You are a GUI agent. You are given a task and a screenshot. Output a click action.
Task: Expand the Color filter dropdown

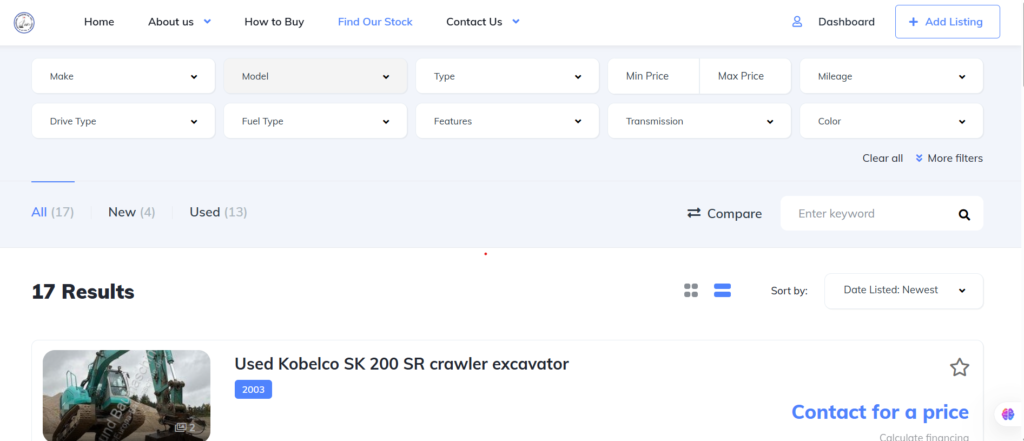tap(891, 122)
